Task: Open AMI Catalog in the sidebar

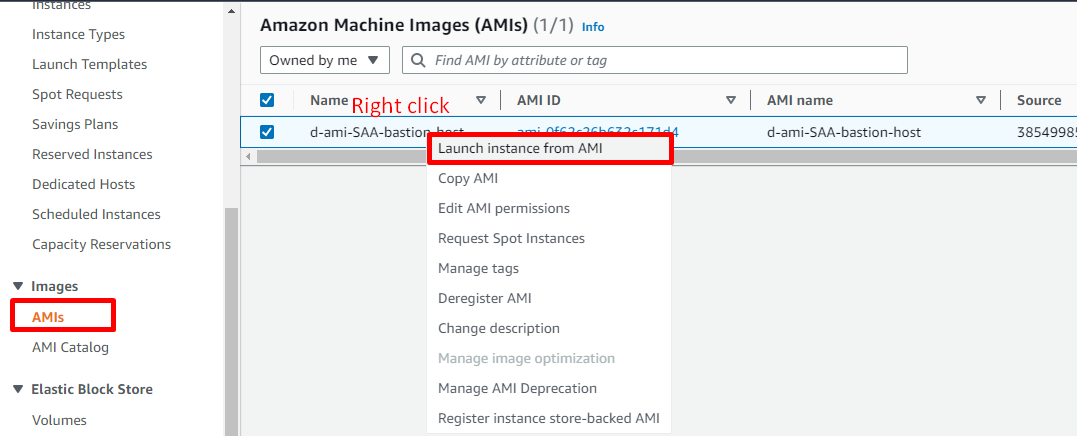Action: point(70,347)
